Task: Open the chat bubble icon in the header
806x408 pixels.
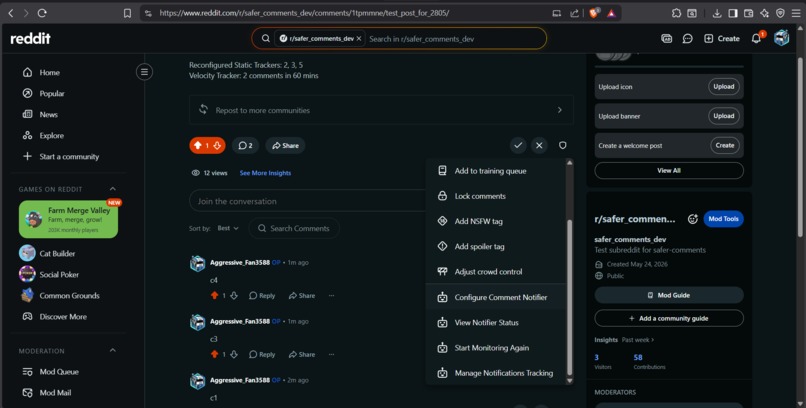Action: pos(687,39)
